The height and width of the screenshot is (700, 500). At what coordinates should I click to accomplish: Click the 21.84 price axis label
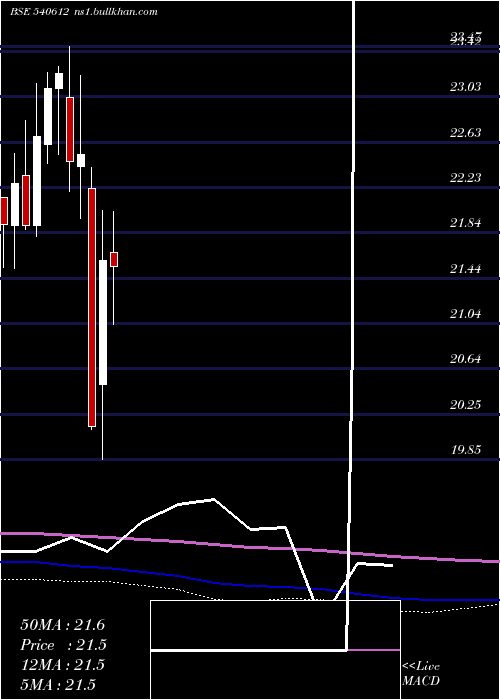[x=466, y=222]
